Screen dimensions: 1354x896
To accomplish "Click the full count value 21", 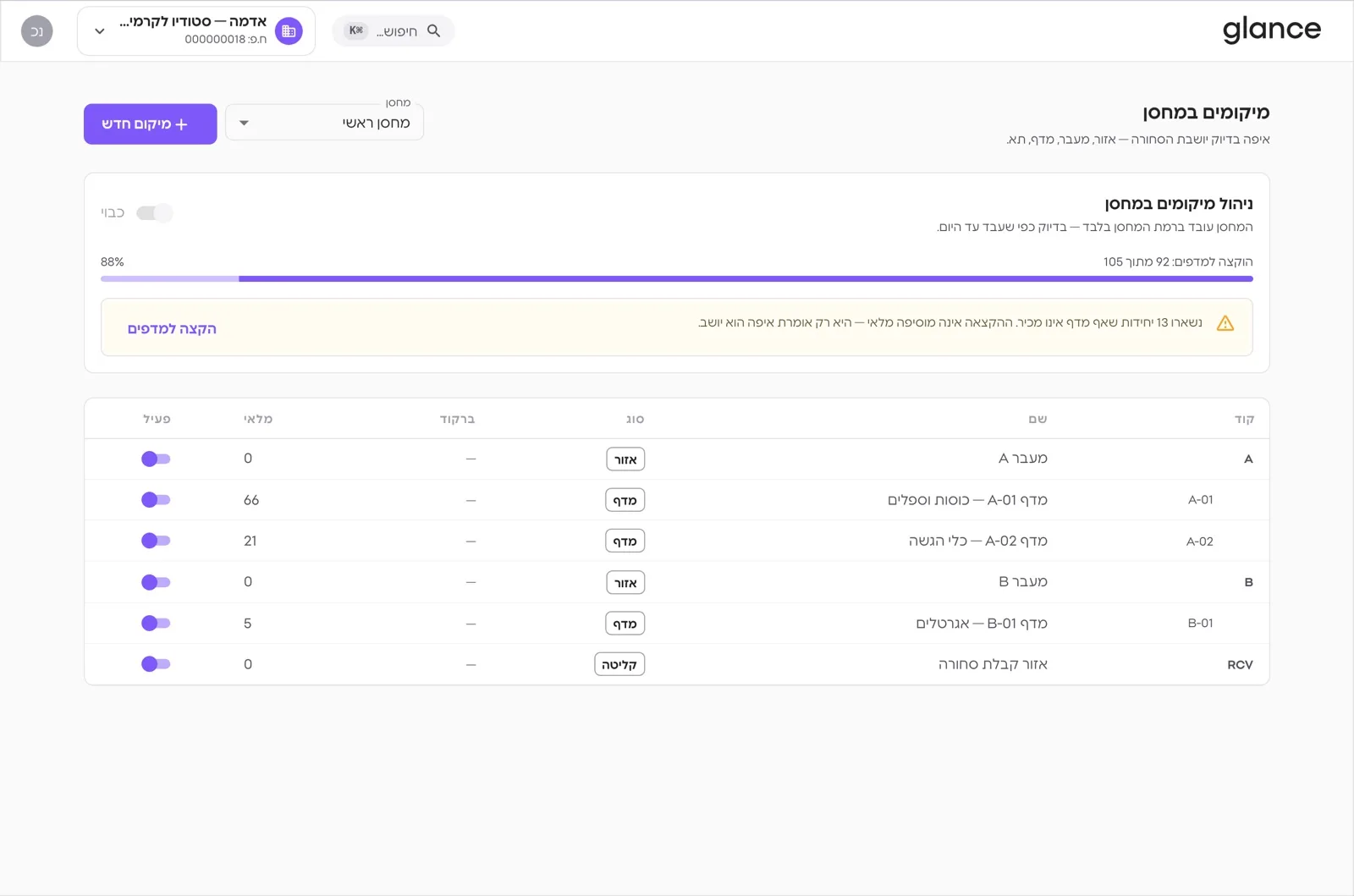I will pos(250,541).
